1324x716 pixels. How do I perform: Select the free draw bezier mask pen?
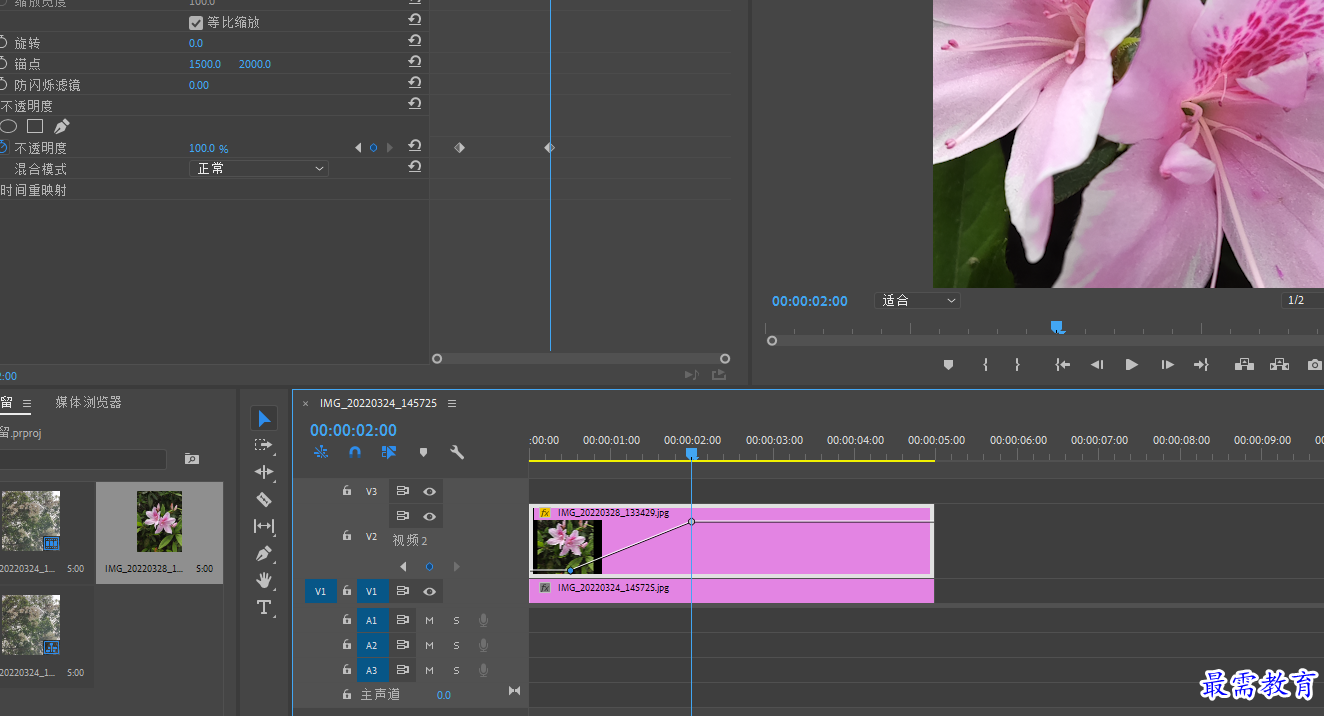pos(62,126)
